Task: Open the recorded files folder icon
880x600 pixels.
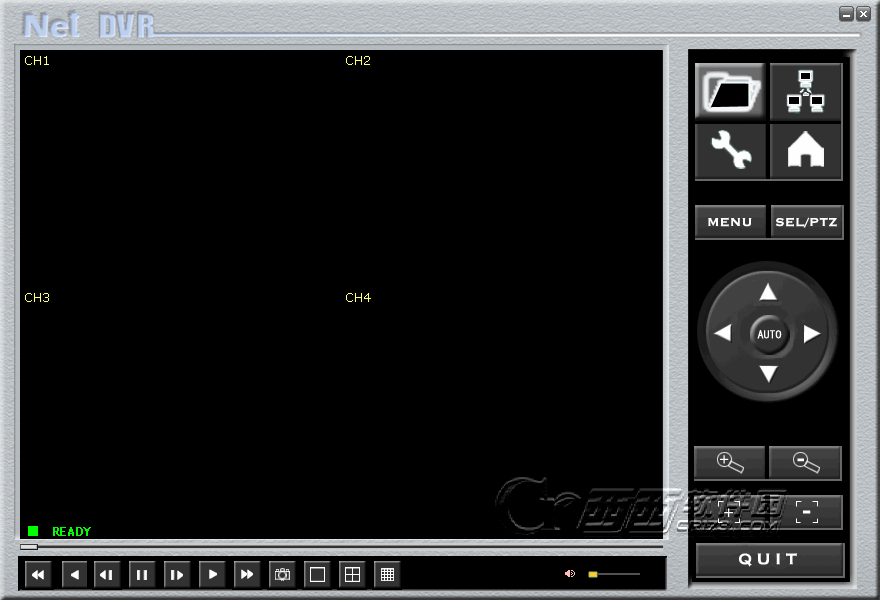Action: (x=730, y=91)
